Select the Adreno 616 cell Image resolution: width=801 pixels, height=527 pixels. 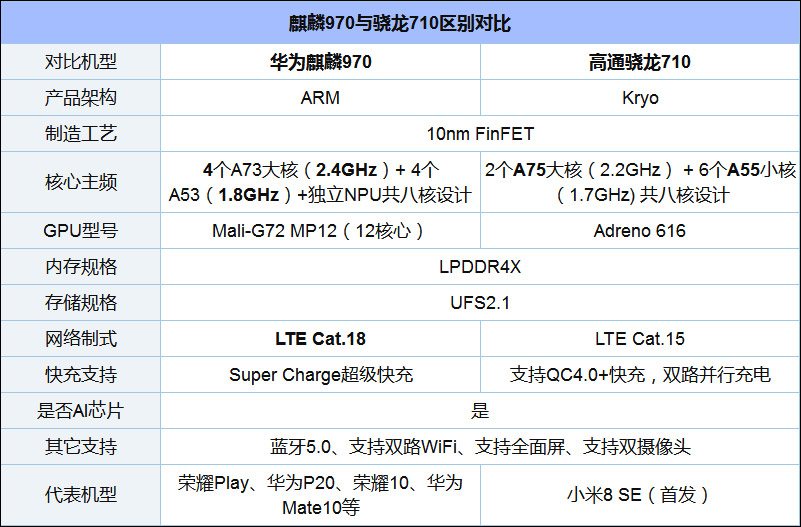pyautogui.click(x=640, y=231)
